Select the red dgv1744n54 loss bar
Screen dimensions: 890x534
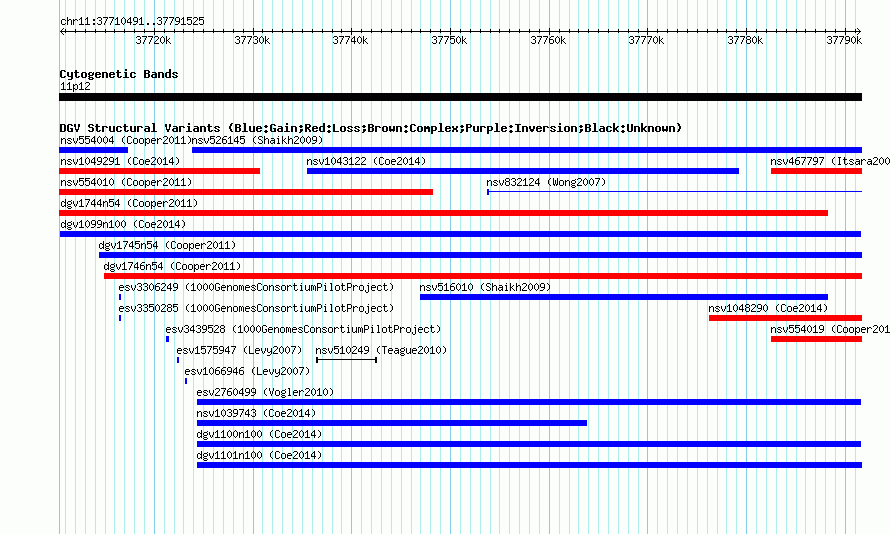tap(443, 213)
